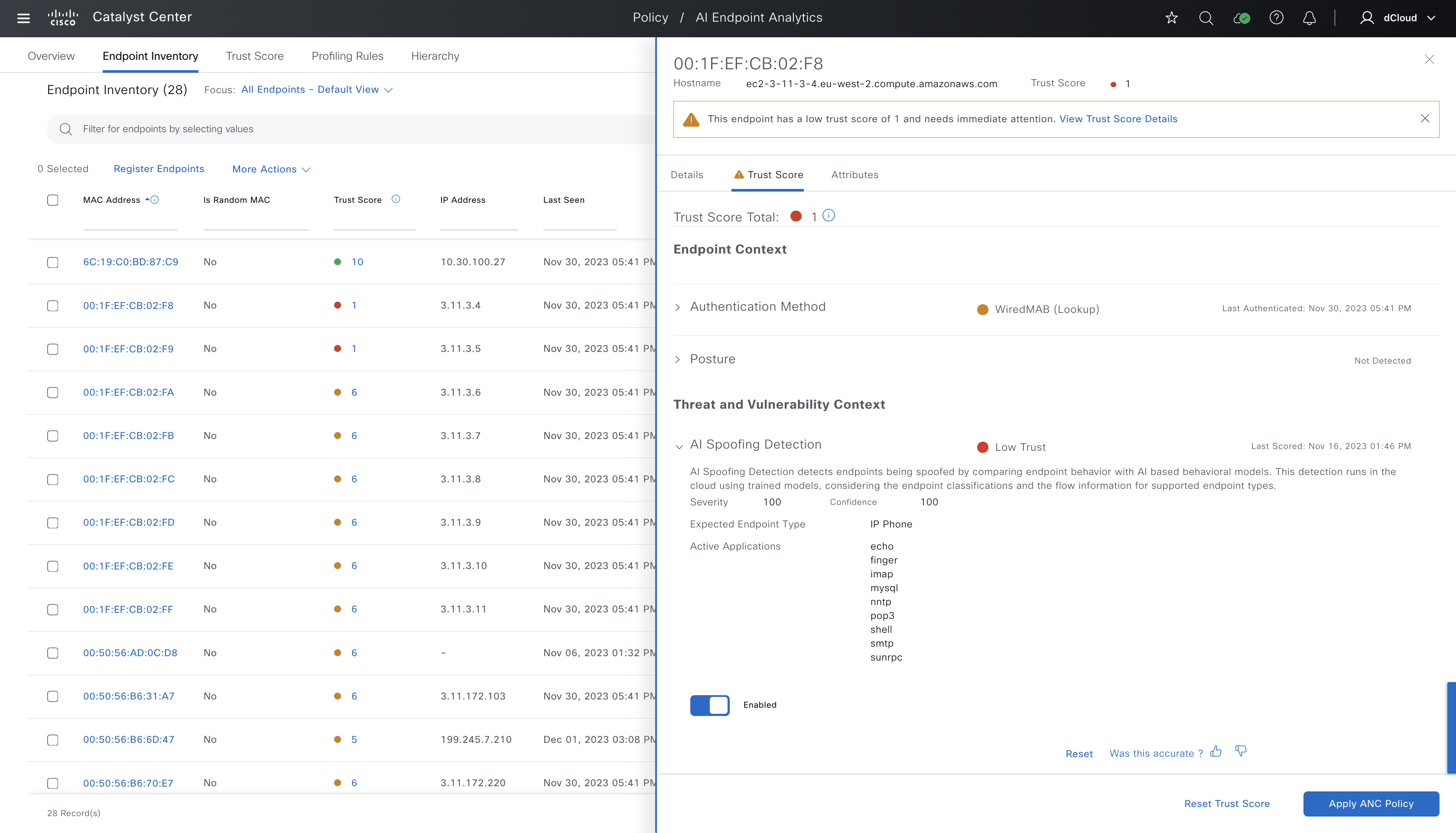Open endpoint 00:50:56:B6:31:A7 MAC link

click(129, 696)
